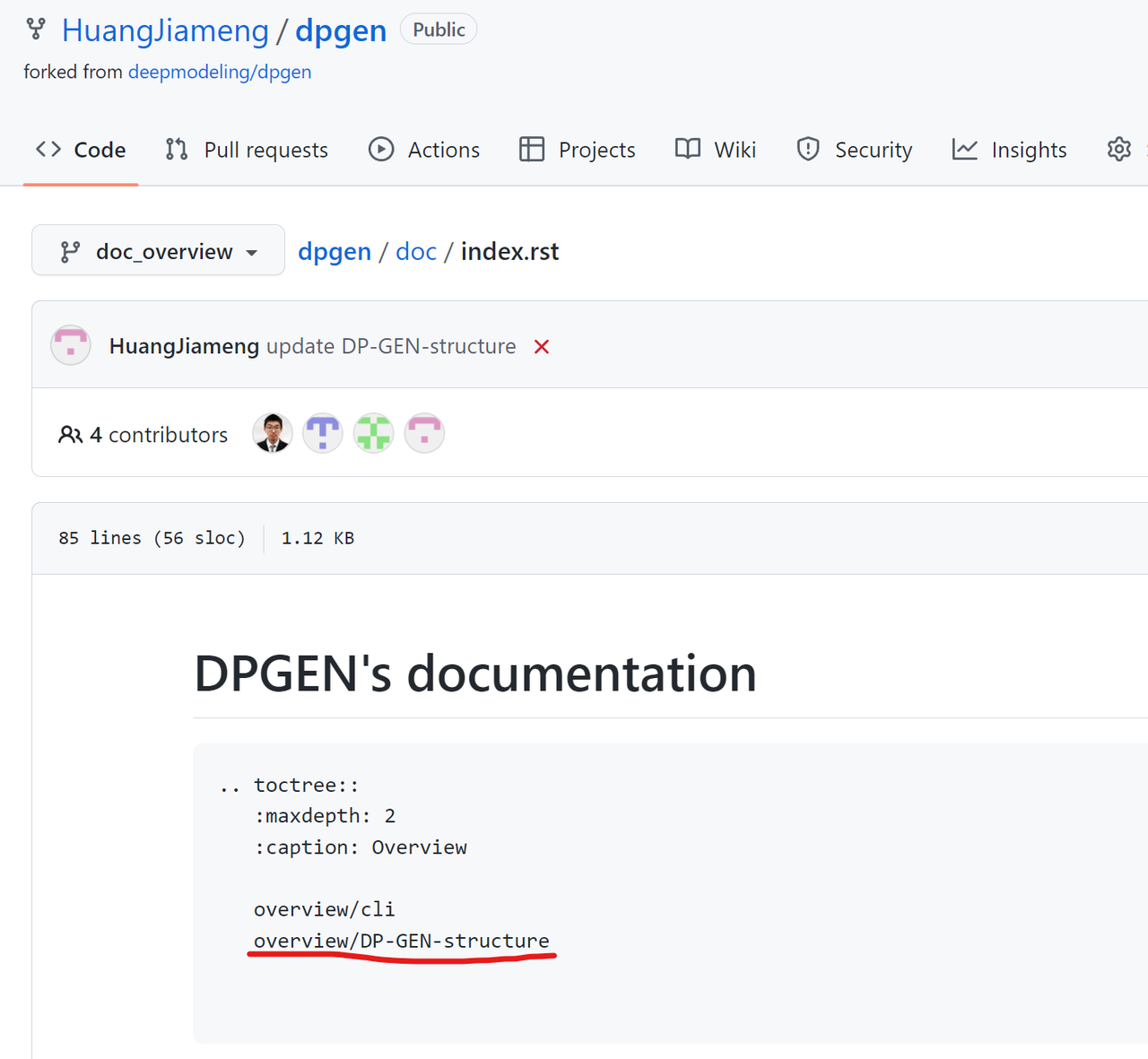Click the "85 lines (56 sloc)" text
1148x1059 pixels.
[152, 538]
